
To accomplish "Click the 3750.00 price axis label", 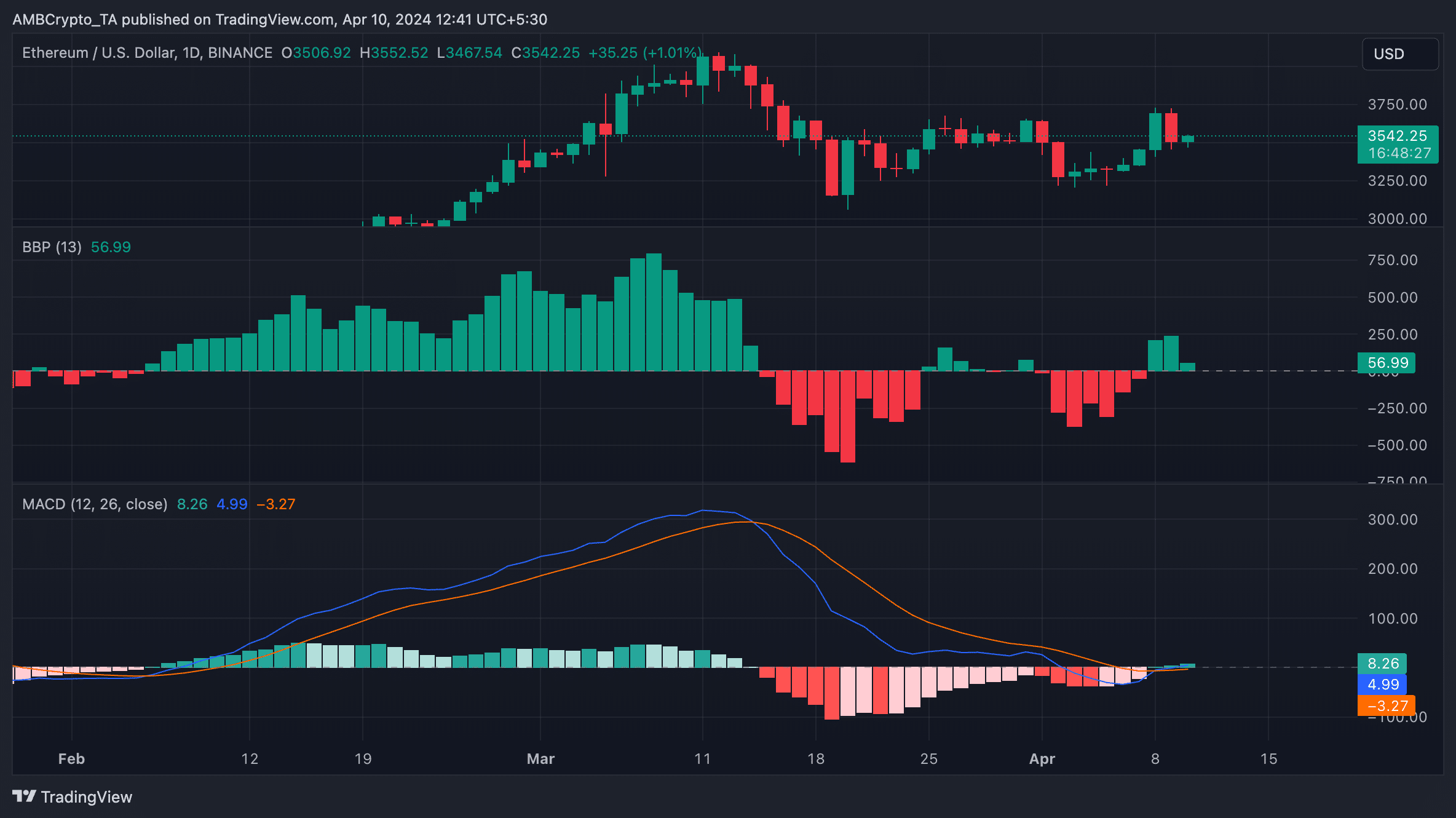I will 1398,105.
